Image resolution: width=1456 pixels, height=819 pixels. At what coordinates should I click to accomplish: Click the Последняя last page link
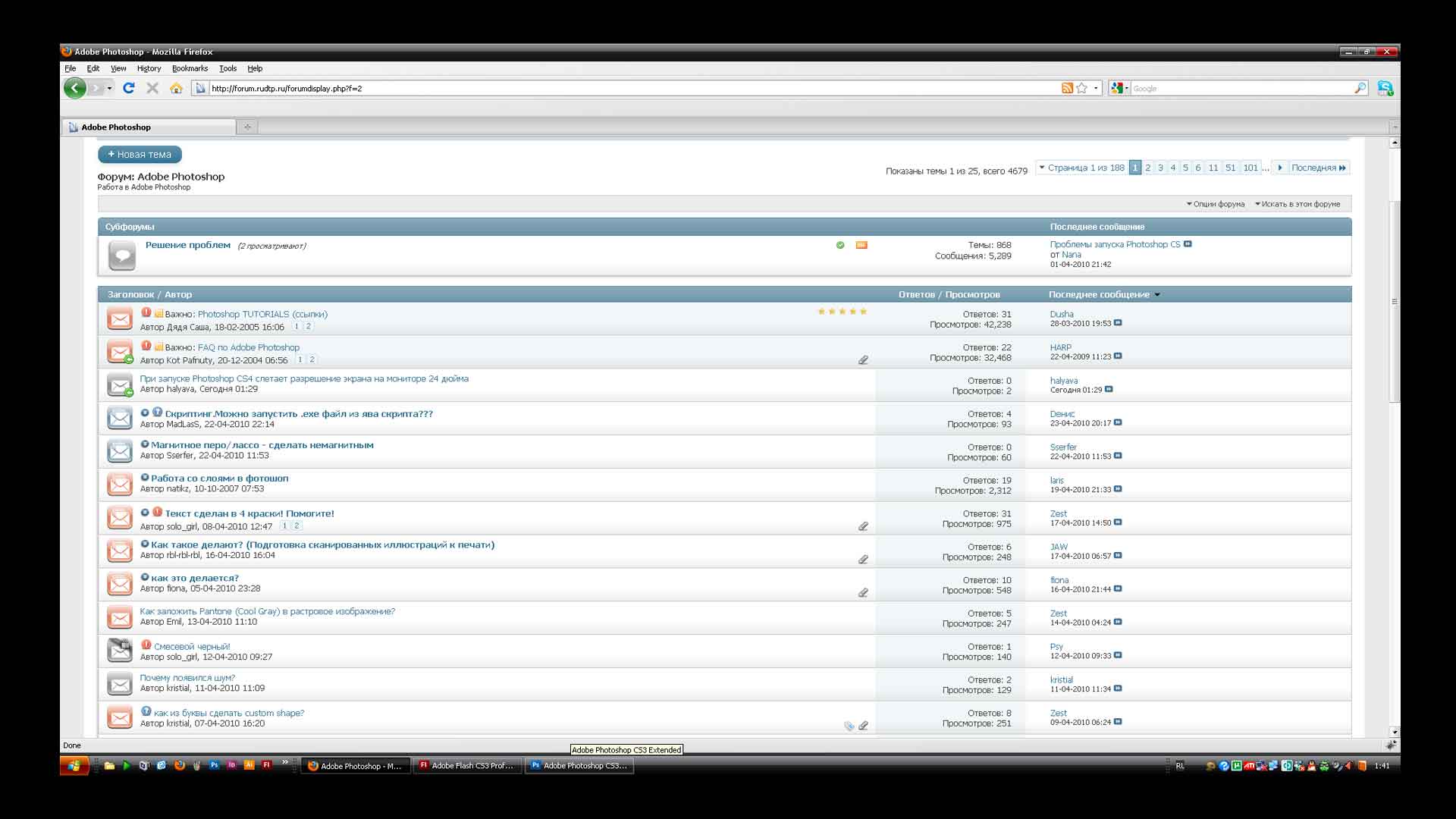1319,168
